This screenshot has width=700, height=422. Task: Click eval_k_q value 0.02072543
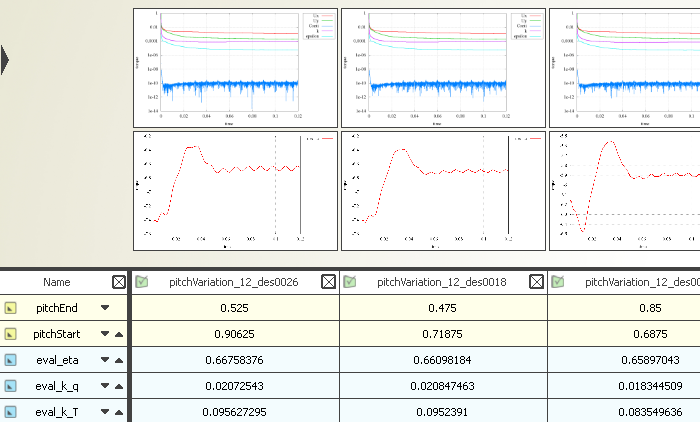(235, 385)
